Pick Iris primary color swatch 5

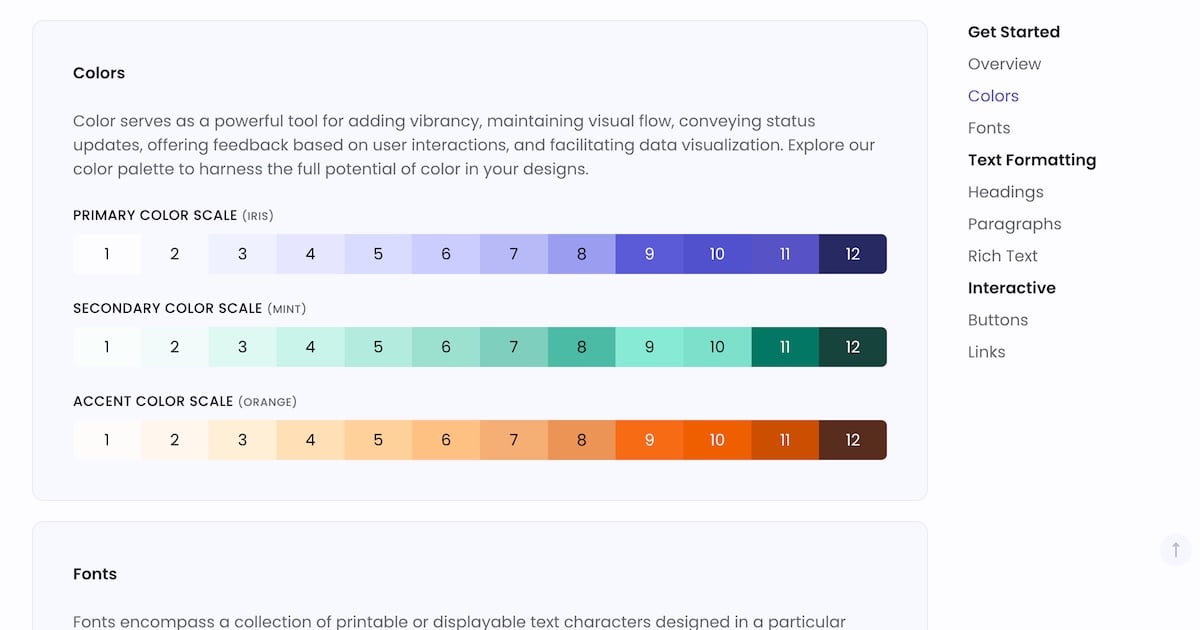pos(378,254)
